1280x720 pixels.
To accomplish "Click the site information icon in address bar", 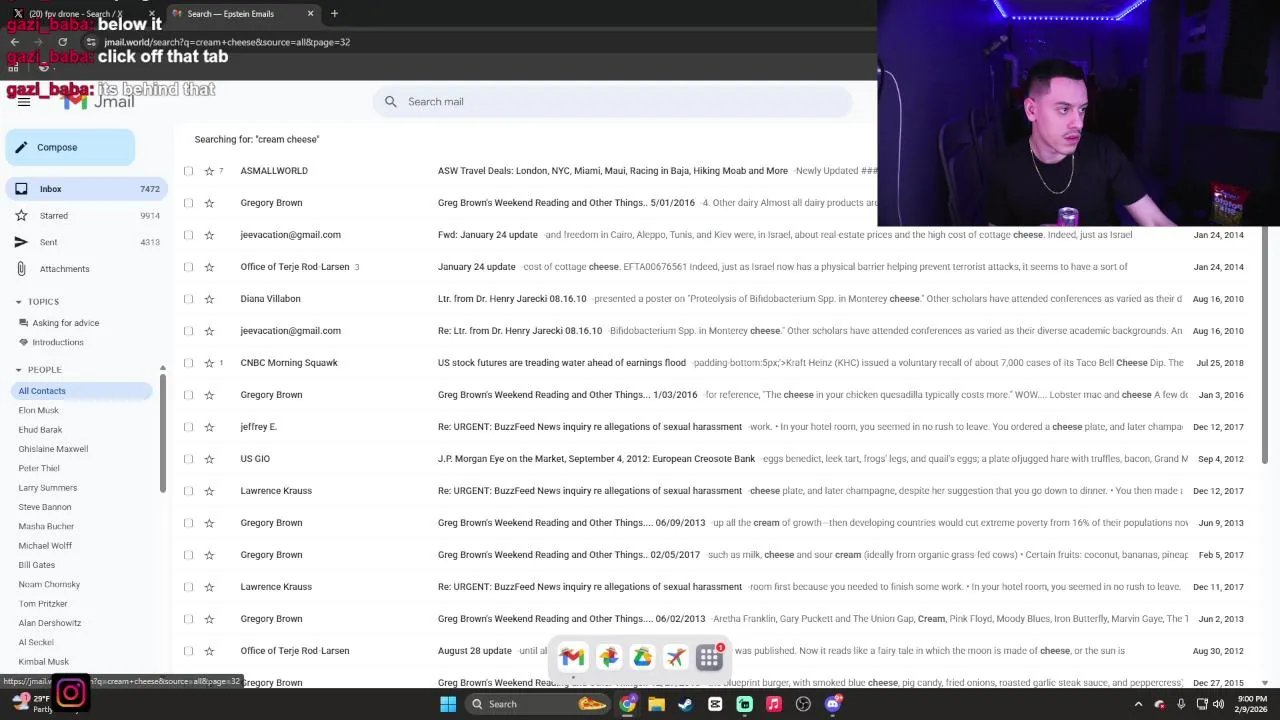I will coord(91,42).
